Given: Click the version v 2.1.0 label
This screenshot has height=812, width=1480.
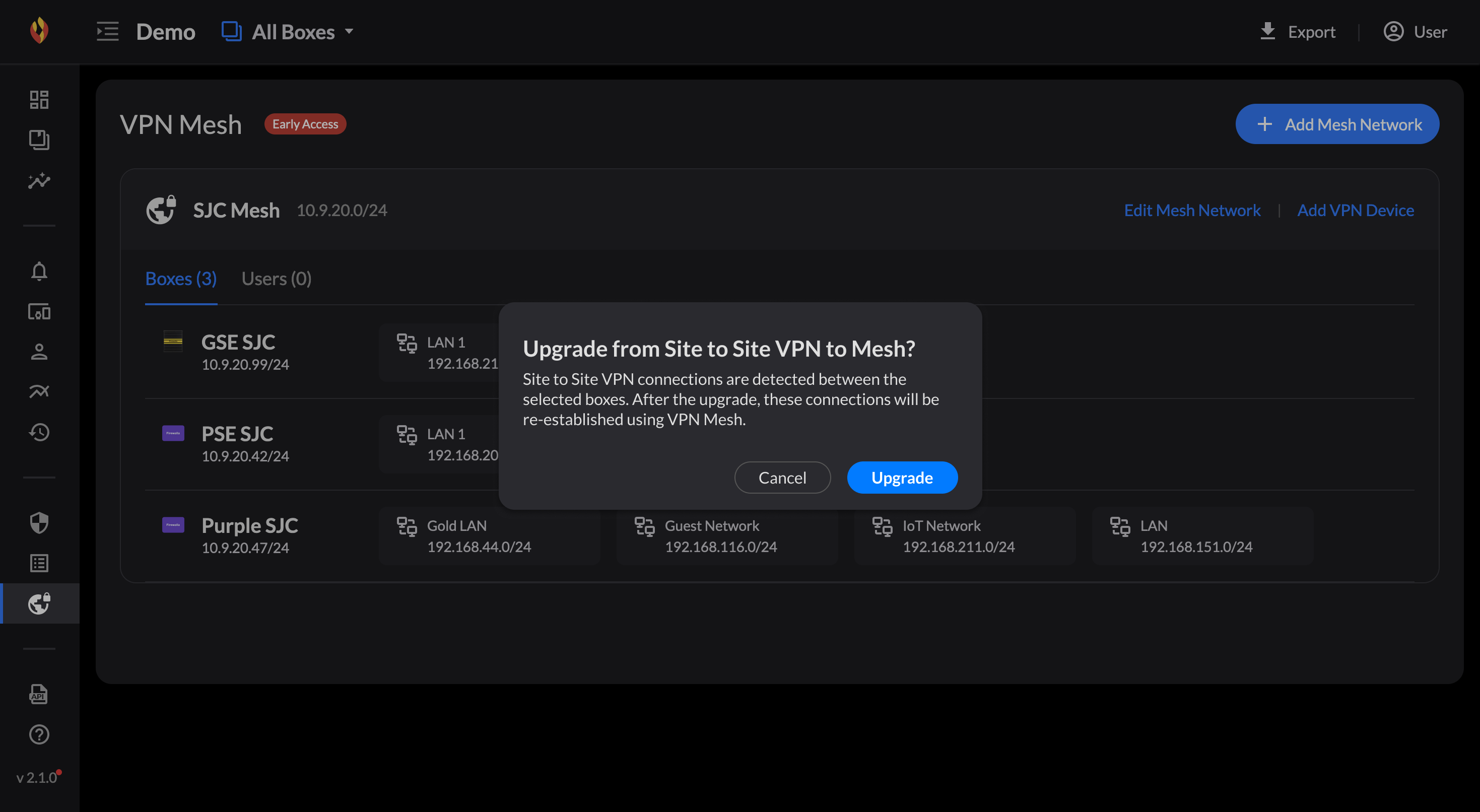Looking at the screenshot, I should (37, 778).
